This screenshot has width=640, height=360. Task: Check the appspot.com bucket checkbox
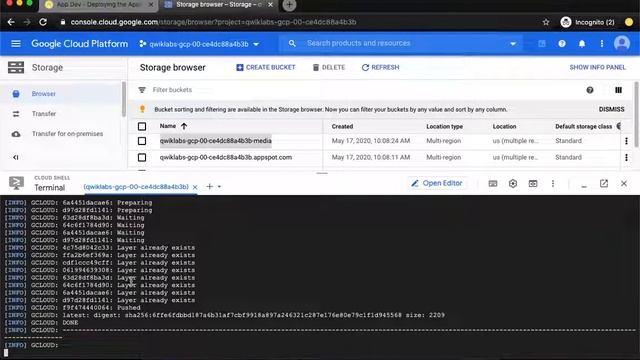pos(142,157)
